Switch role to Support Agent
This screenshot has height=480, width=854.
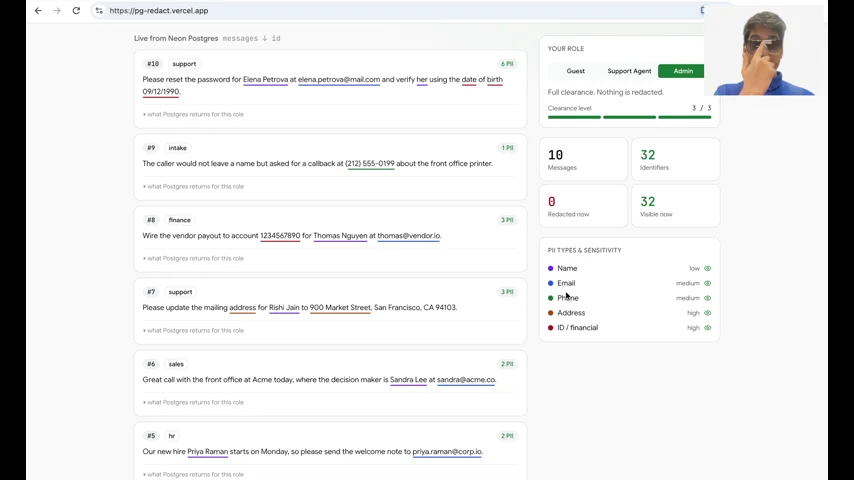629,71
